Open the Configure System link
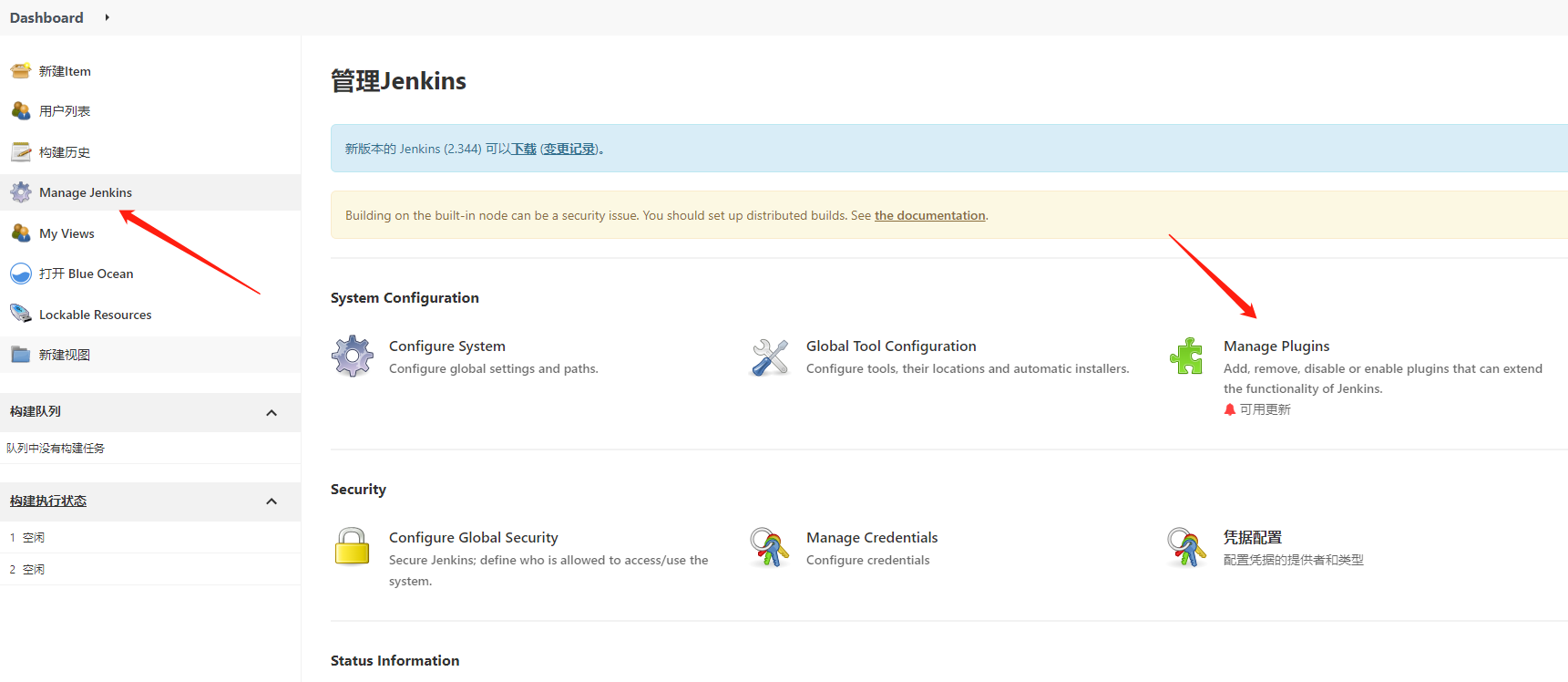The height and width of the screenshot is (682, 1568). point(447,346)
